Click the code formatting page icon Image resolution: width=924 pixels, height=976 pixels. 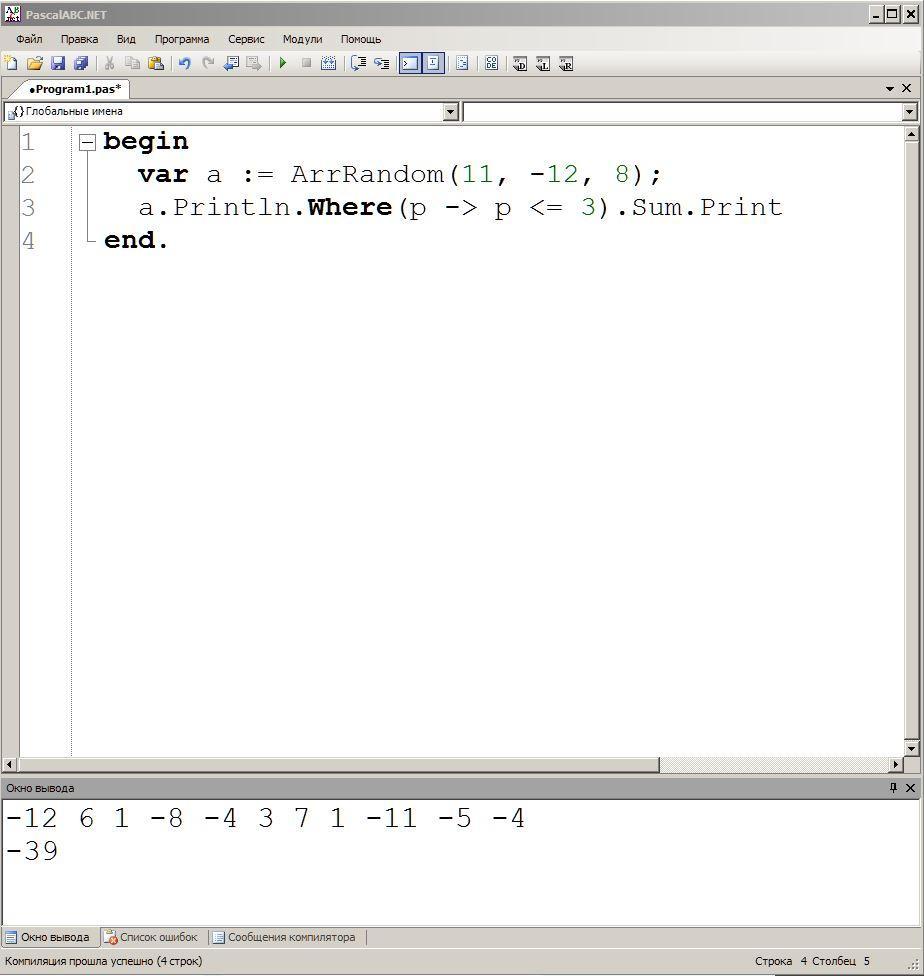[462, 63]
